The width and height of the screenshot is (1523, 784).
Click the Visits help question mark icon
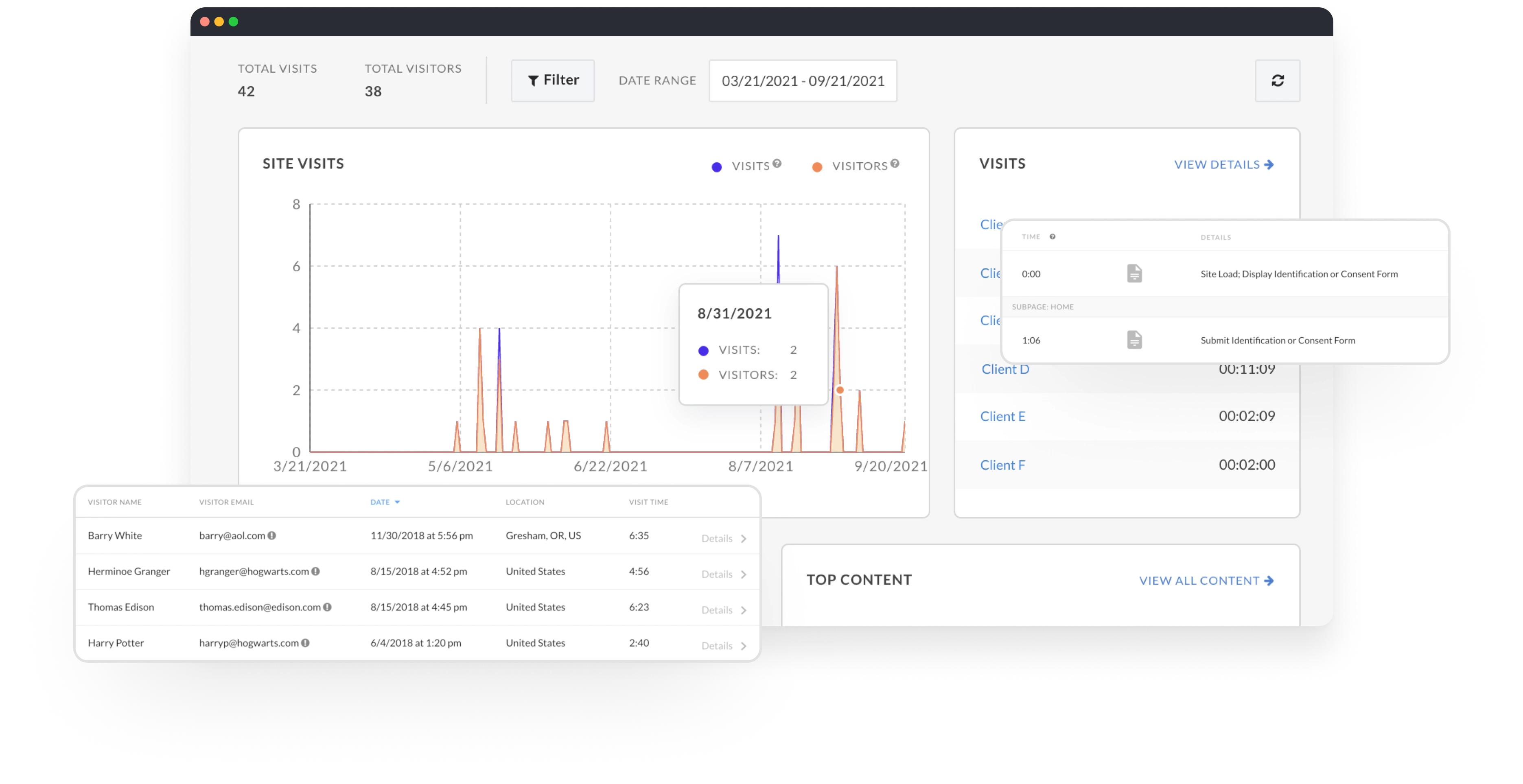click(777, 164)
